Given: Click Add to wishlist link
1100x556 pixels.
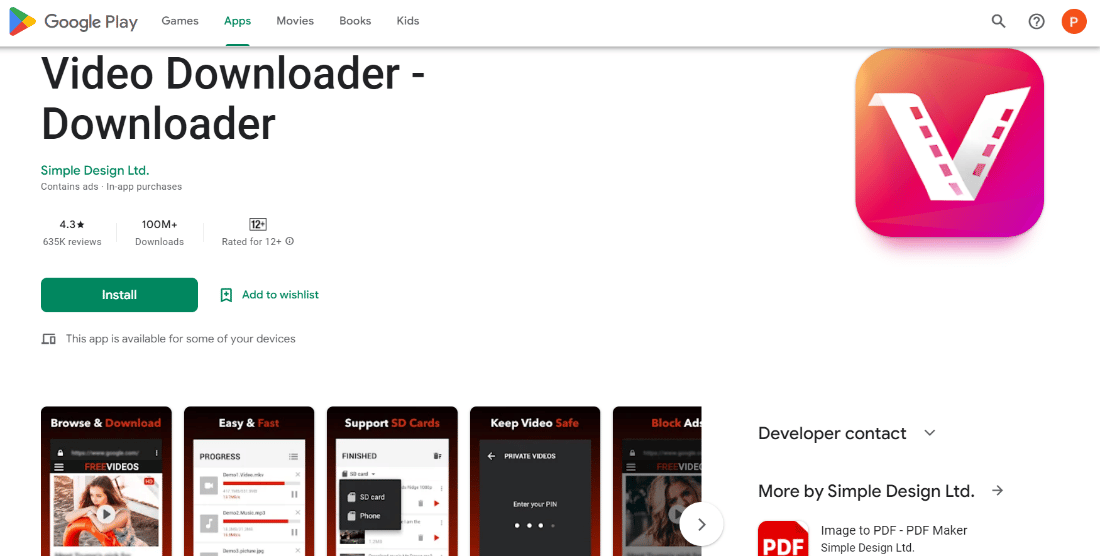Looking at the screenshot, I should point(280,295).
